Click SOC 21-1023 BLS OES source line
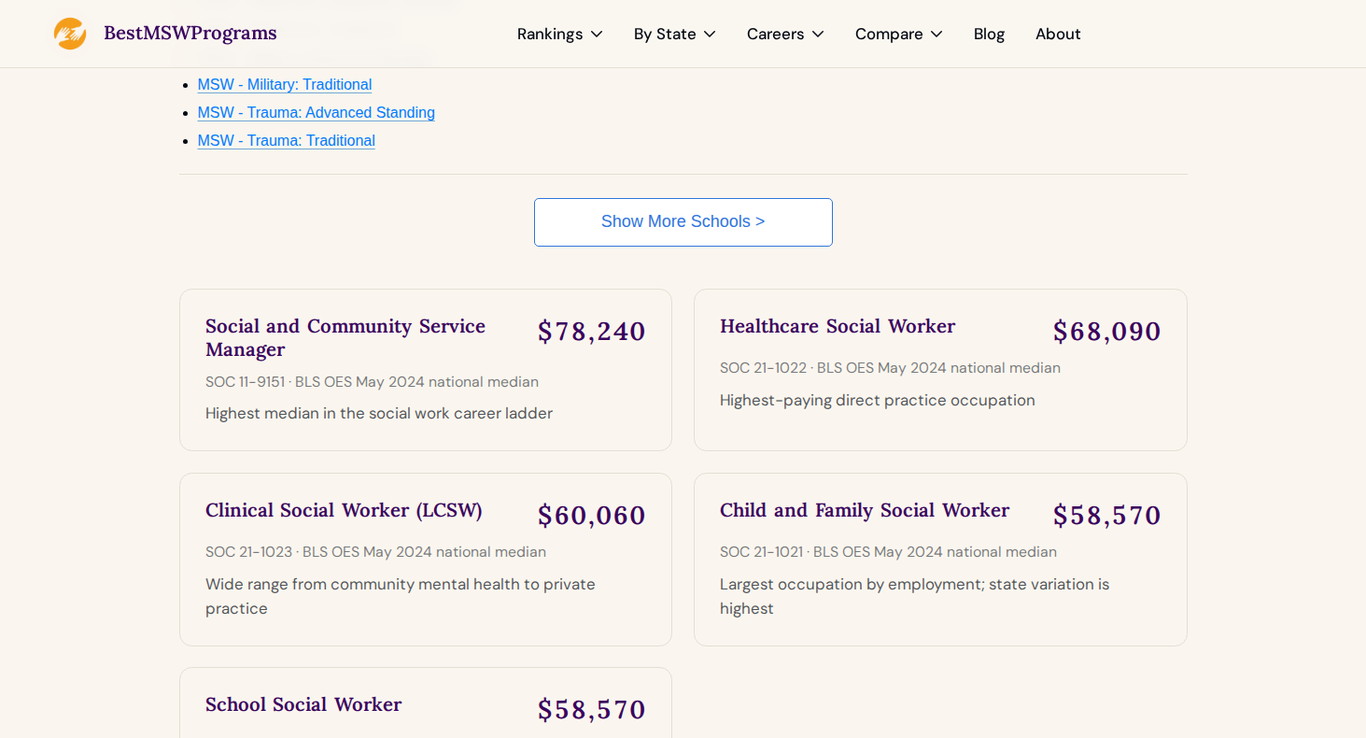The width and height of the screenshot is (1366, 738). coord(376,552)
